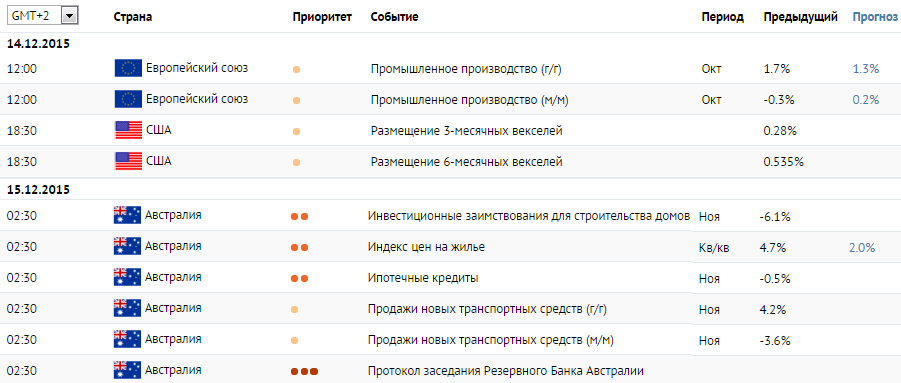The height and width of the screenshot is (383, 901).
Task: Click the 2.0% forecast for housing price index
Action: point(862,248)
